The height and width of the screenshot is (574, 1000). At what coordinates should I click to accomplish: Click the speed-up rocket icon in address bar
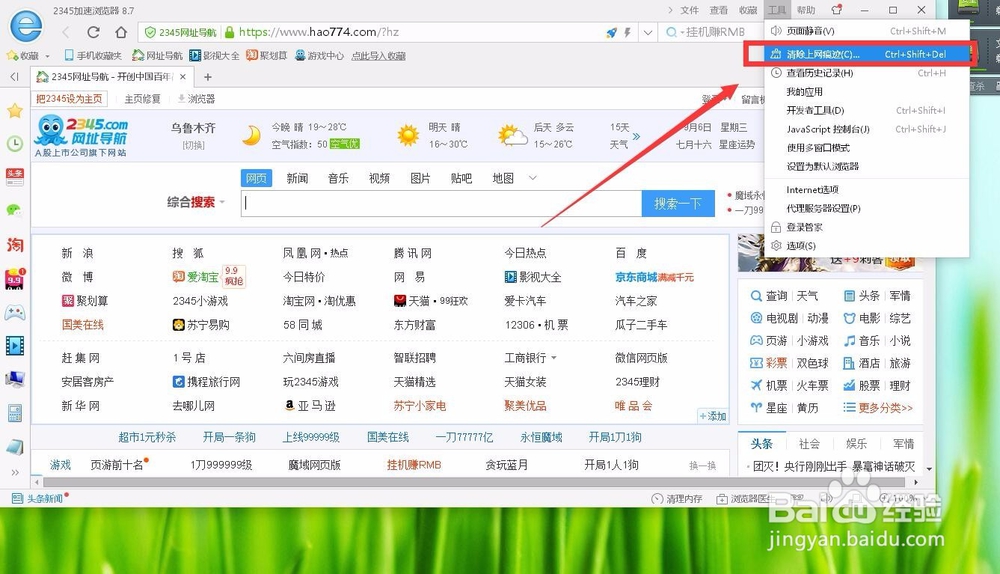coord(612,32)
